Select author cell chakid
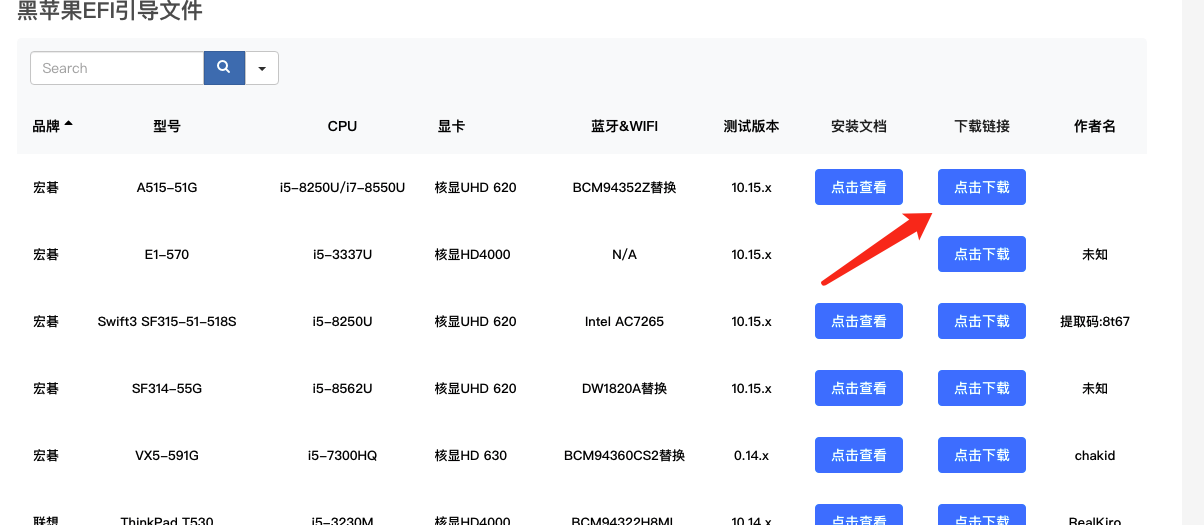Viewport: 1204px width, 525px height. pos(1095,455)
